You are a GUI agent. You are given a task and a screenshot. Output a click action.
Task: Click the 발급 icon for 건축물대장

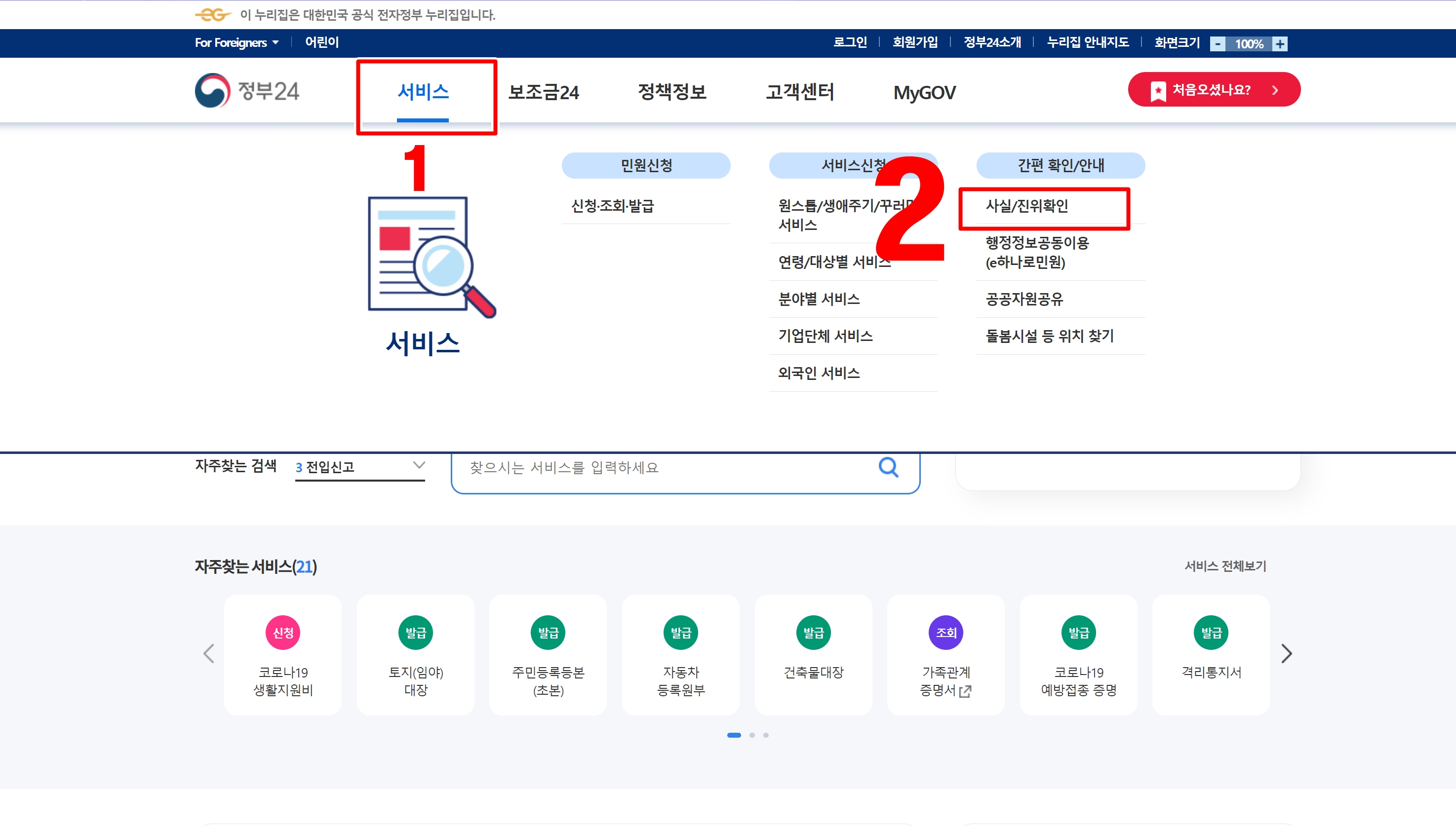[814, 633]
